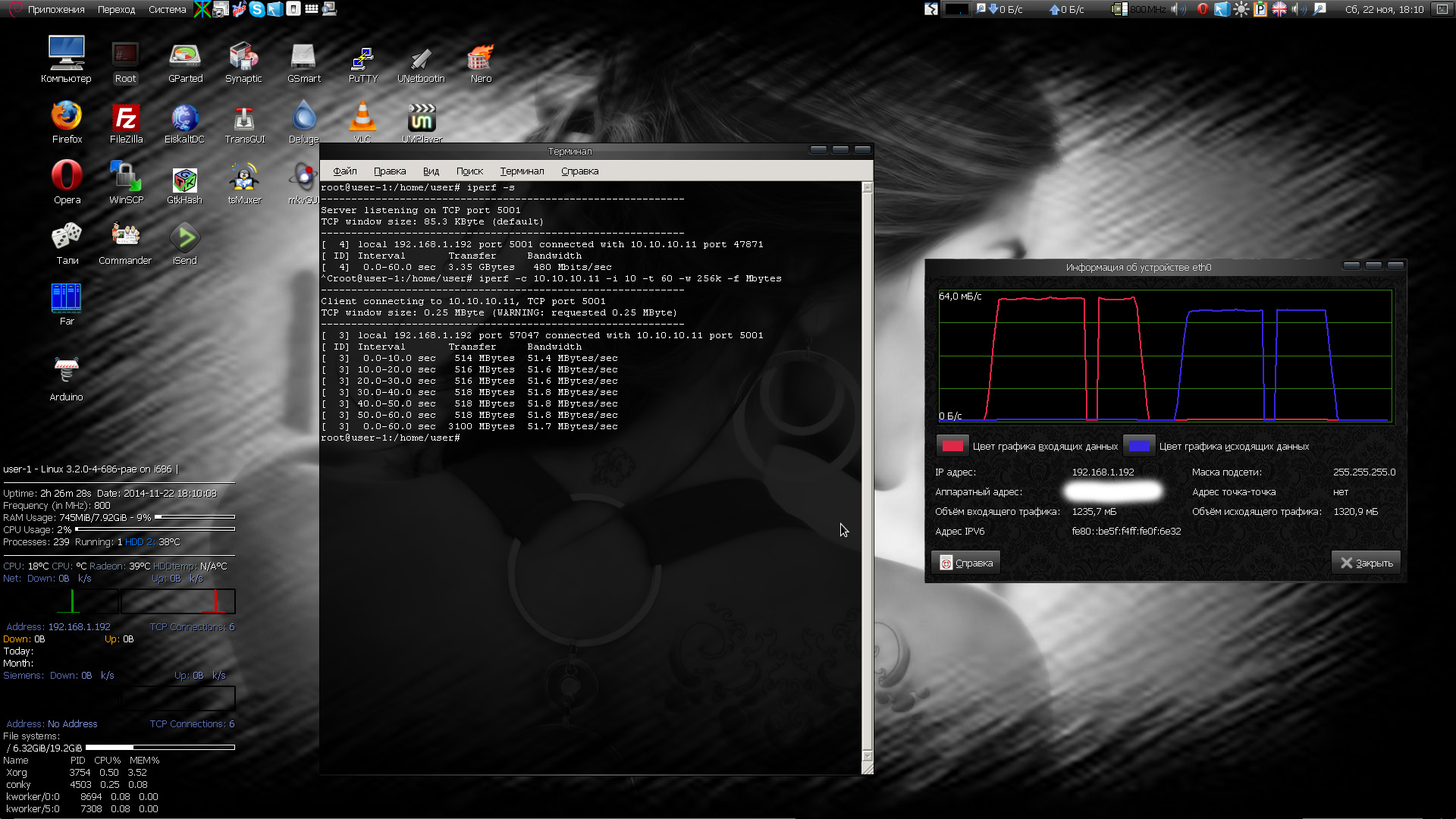The height and width of the screenshot is (819, 1456).
Task: Click the Opera tray icon
Action: point(1203,9)
